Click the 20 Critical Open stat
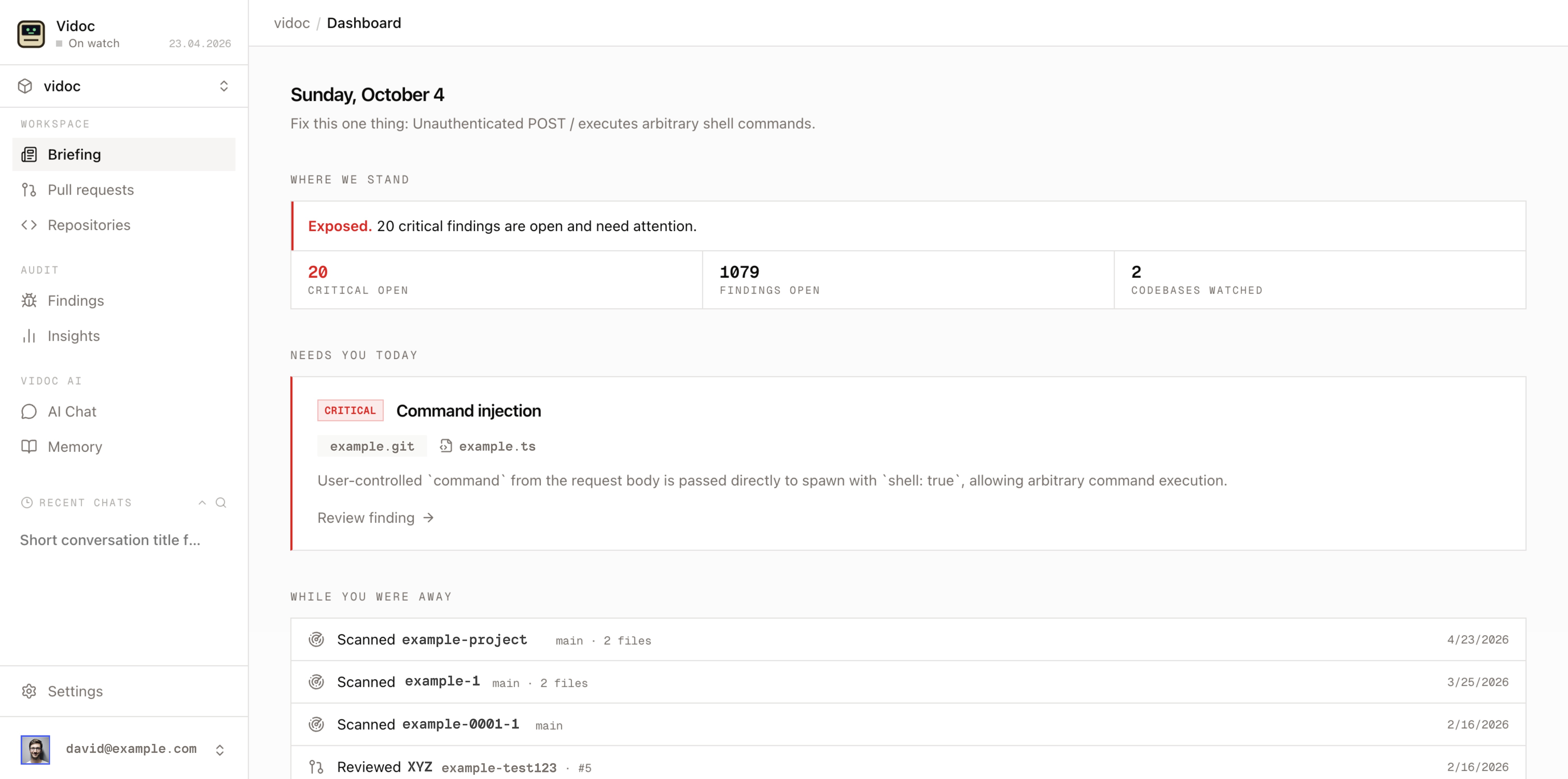1568x779 pixels. 497,280
